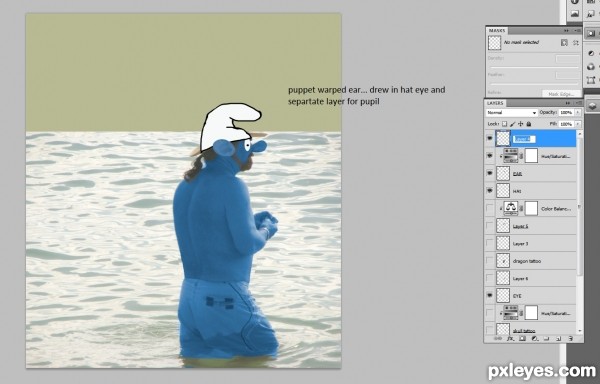This screenshot has width=600, height=384.
Task: Select Layer 3 by its name
Action: [x=520, y=244]
